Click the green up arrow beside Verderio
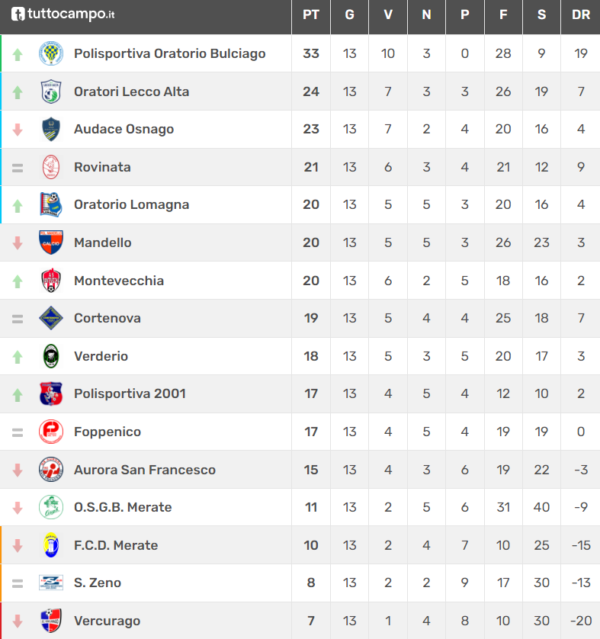 (x=17, y=357)
